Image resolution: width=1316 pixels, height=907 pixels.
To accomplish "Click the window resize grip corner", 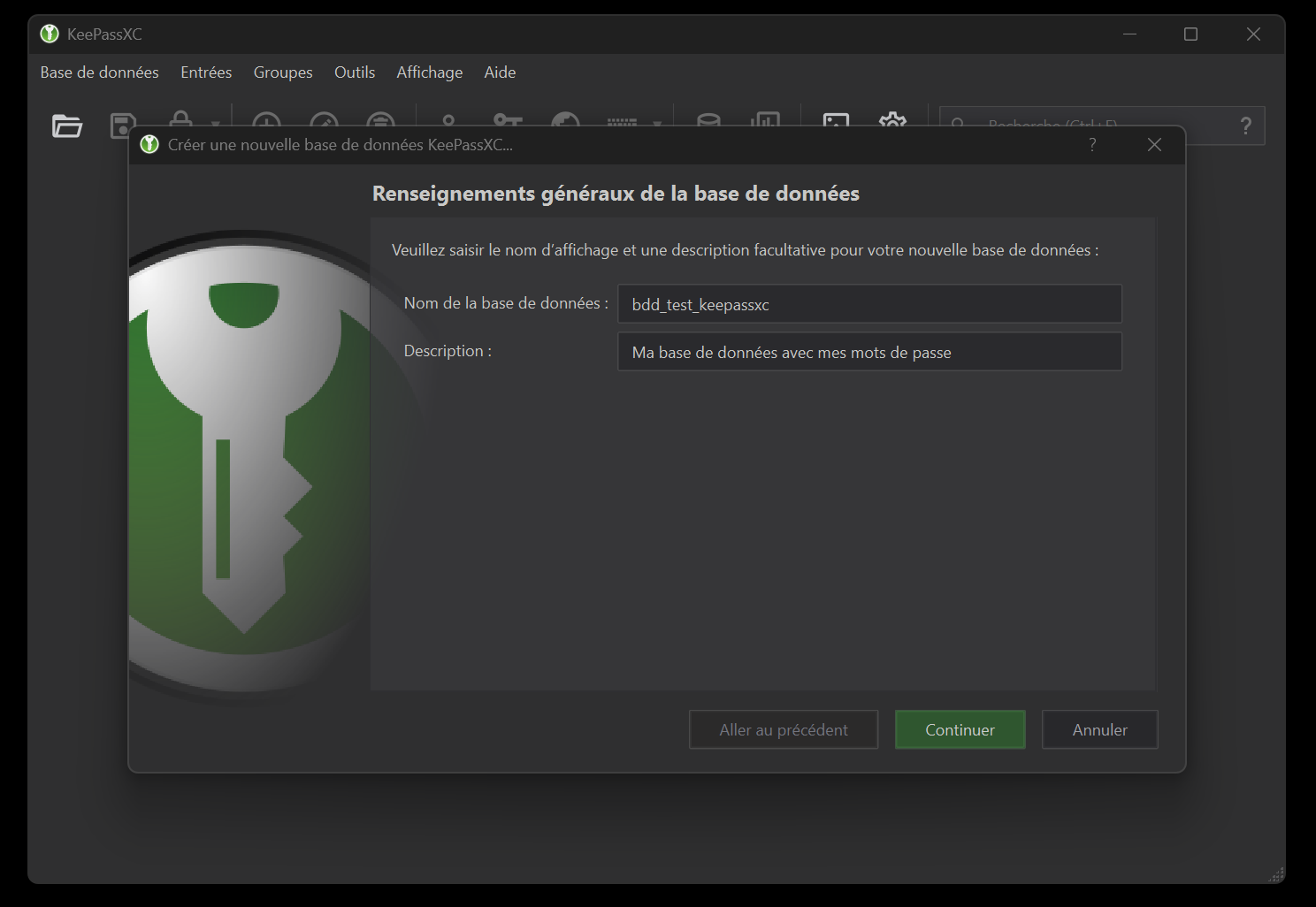I will (1276, 874).
